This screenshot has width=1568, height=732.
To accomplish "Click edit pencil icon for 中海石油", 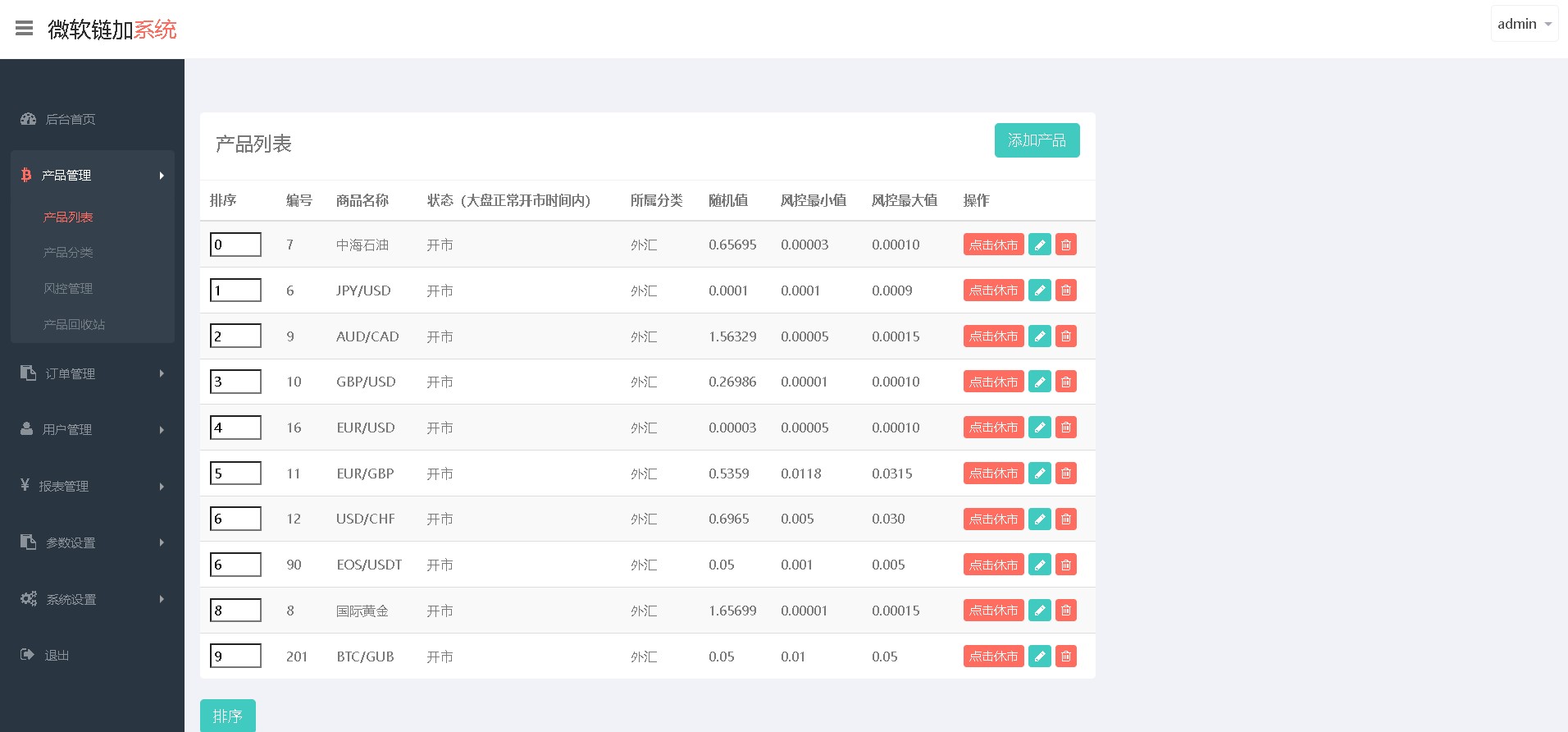I will [1039, 245].
